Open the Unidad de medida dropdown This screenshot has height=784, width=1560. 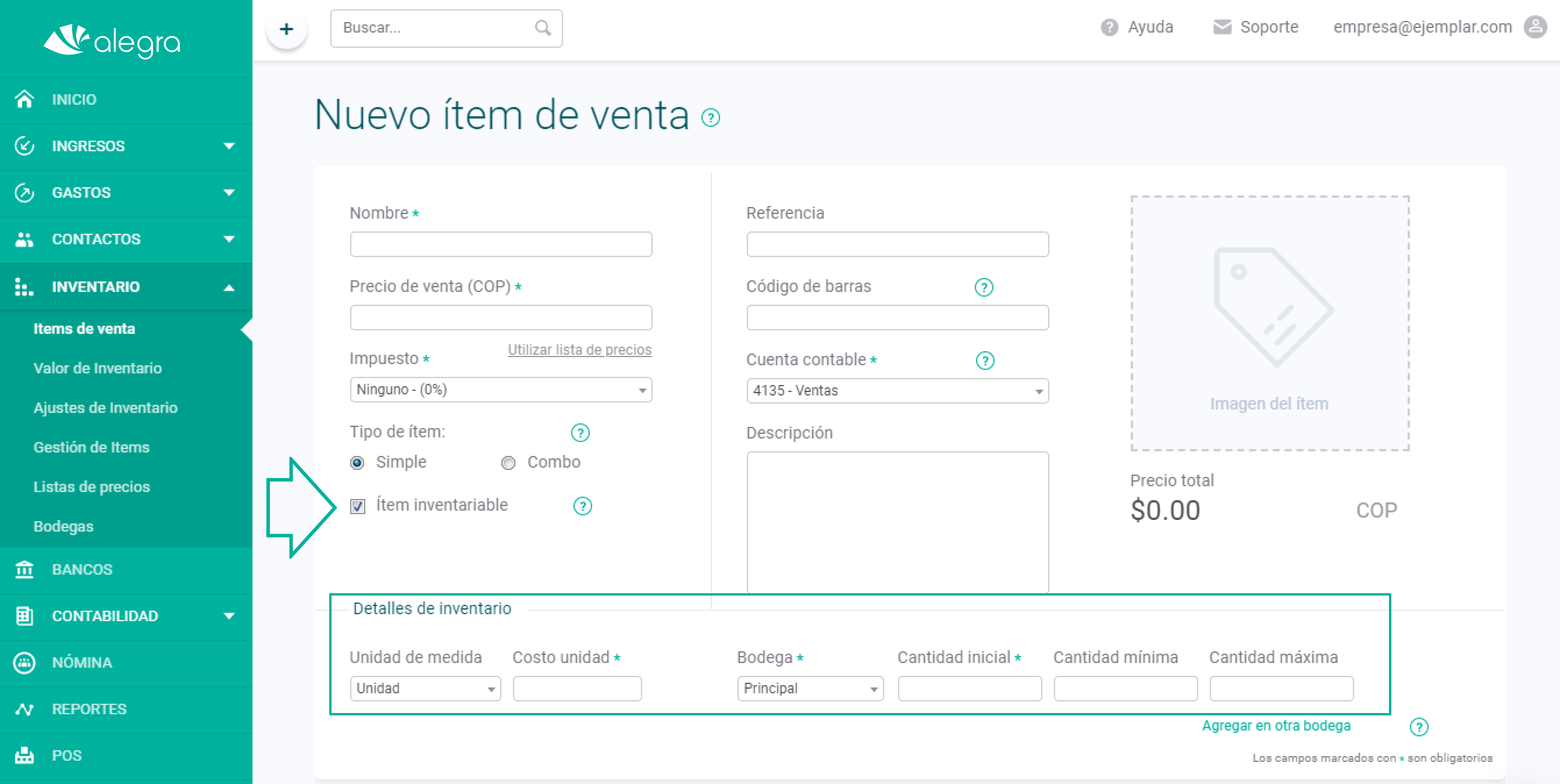click(425, 688)
